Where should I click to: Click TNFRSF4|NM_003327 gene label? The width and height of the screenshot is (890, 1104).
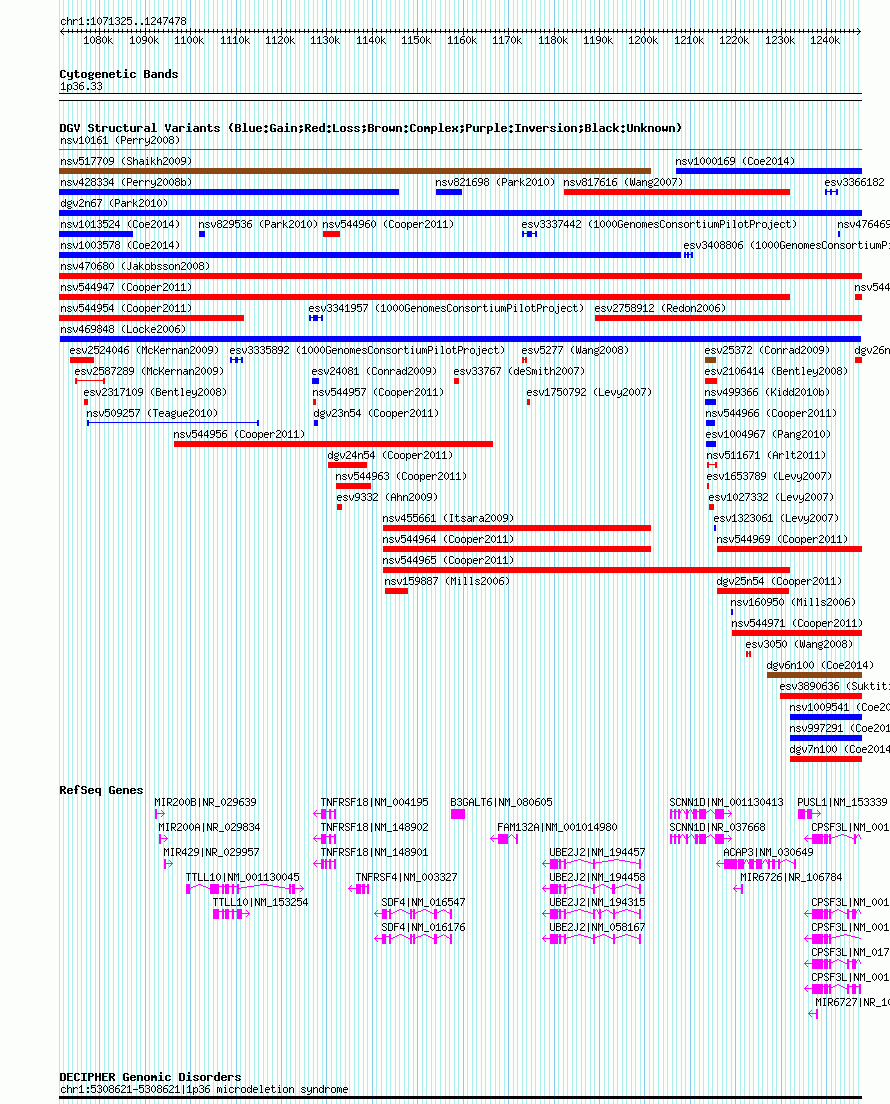(x=406, y=878)
